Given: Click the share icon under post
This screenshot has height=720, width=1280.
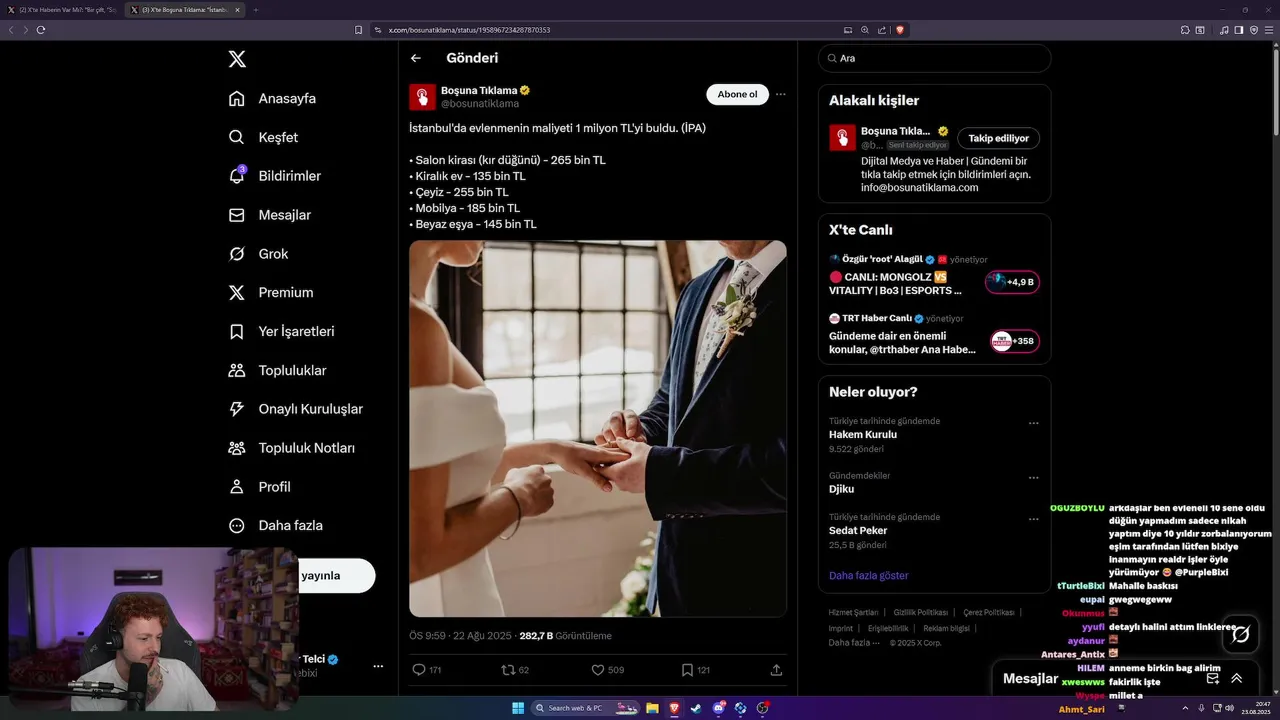Looking at the screenshot, I should tap(776, 670).
